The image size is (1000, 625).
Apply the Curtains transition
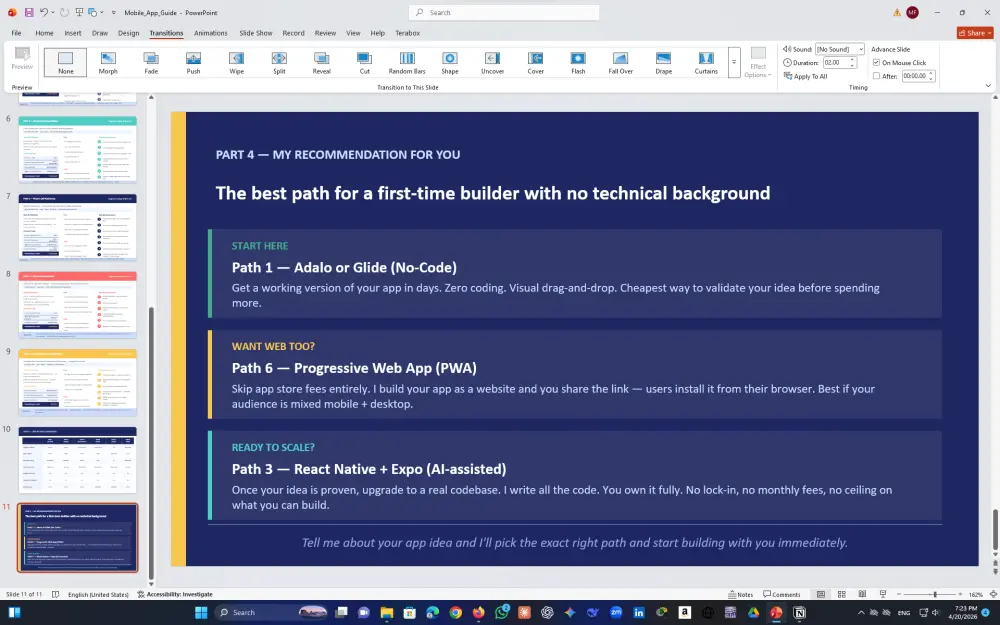click(706, 62)
